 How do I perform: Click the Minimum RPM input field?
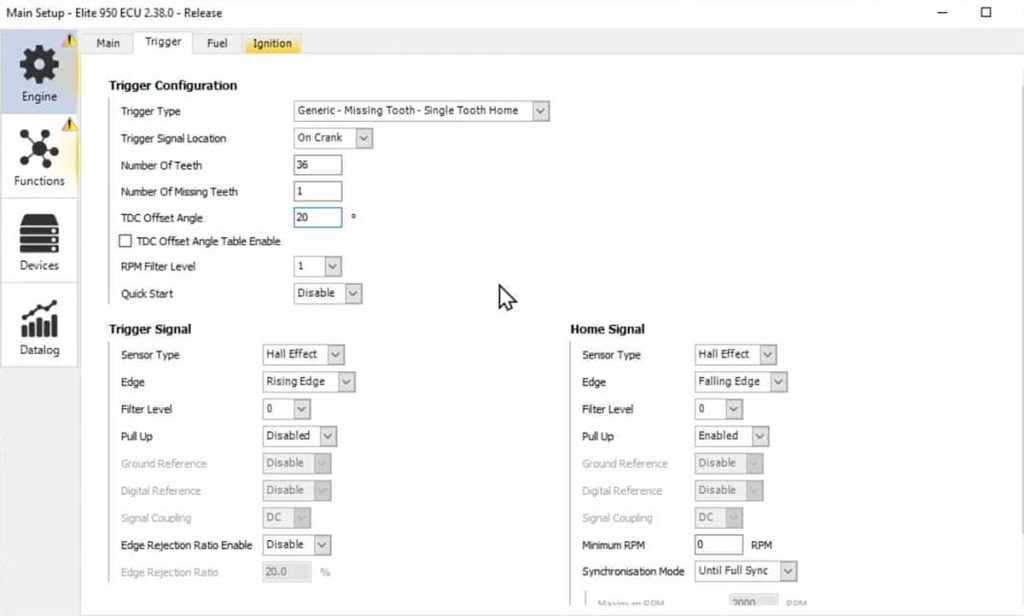[x=718, y=545]
